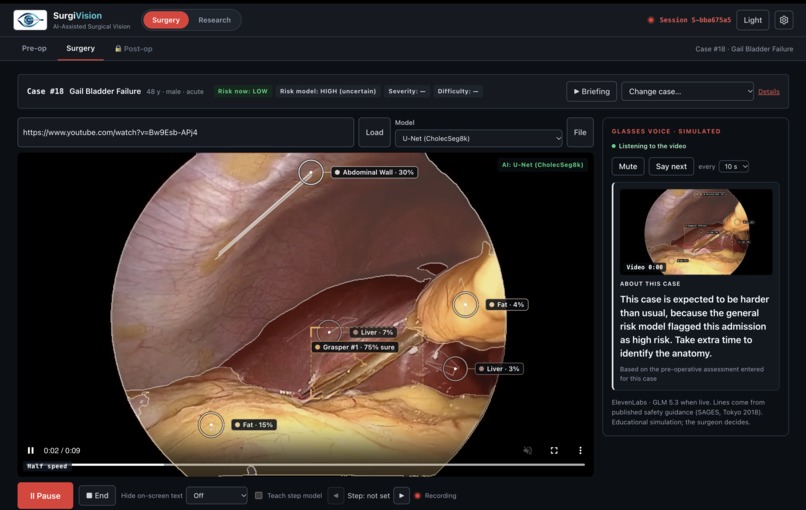Viewport: 806px width, 510px height.
Task: Click the Fat 4% marker circle
Action: coord(465,304)
